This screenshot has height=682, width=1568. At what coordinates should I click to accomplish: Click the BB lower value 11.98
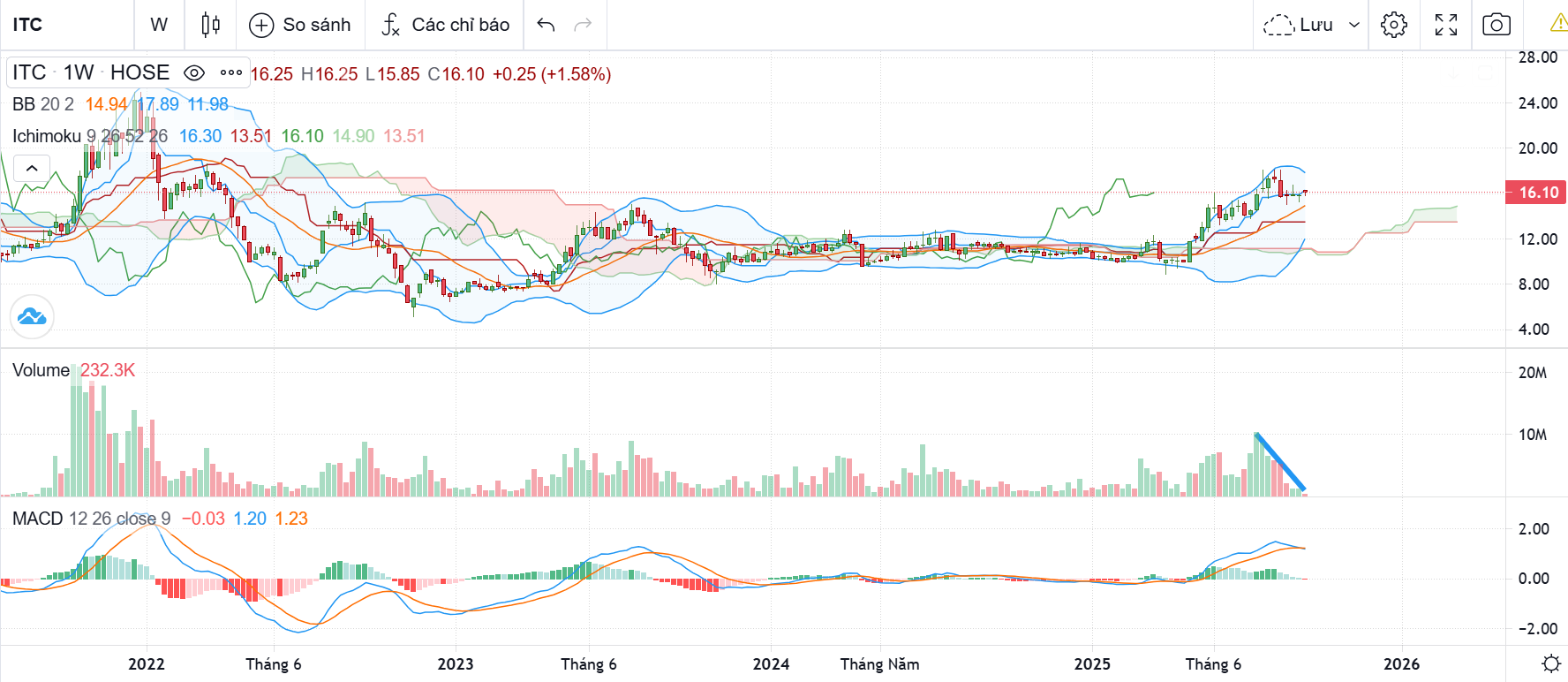(x=207, y=104)
